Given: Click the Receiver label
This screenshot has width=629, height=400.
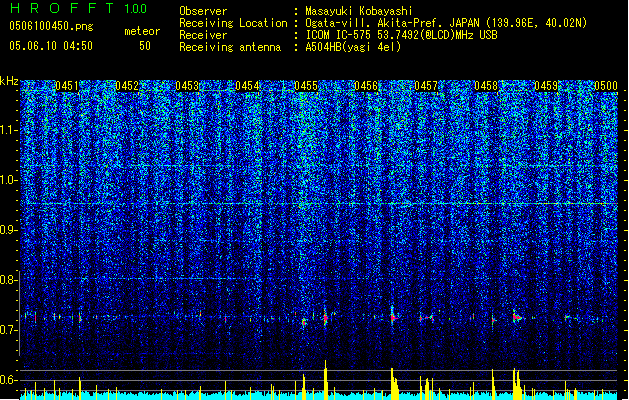Looking at the screenshot, I should pyautogui.click(x=203, y=35).
